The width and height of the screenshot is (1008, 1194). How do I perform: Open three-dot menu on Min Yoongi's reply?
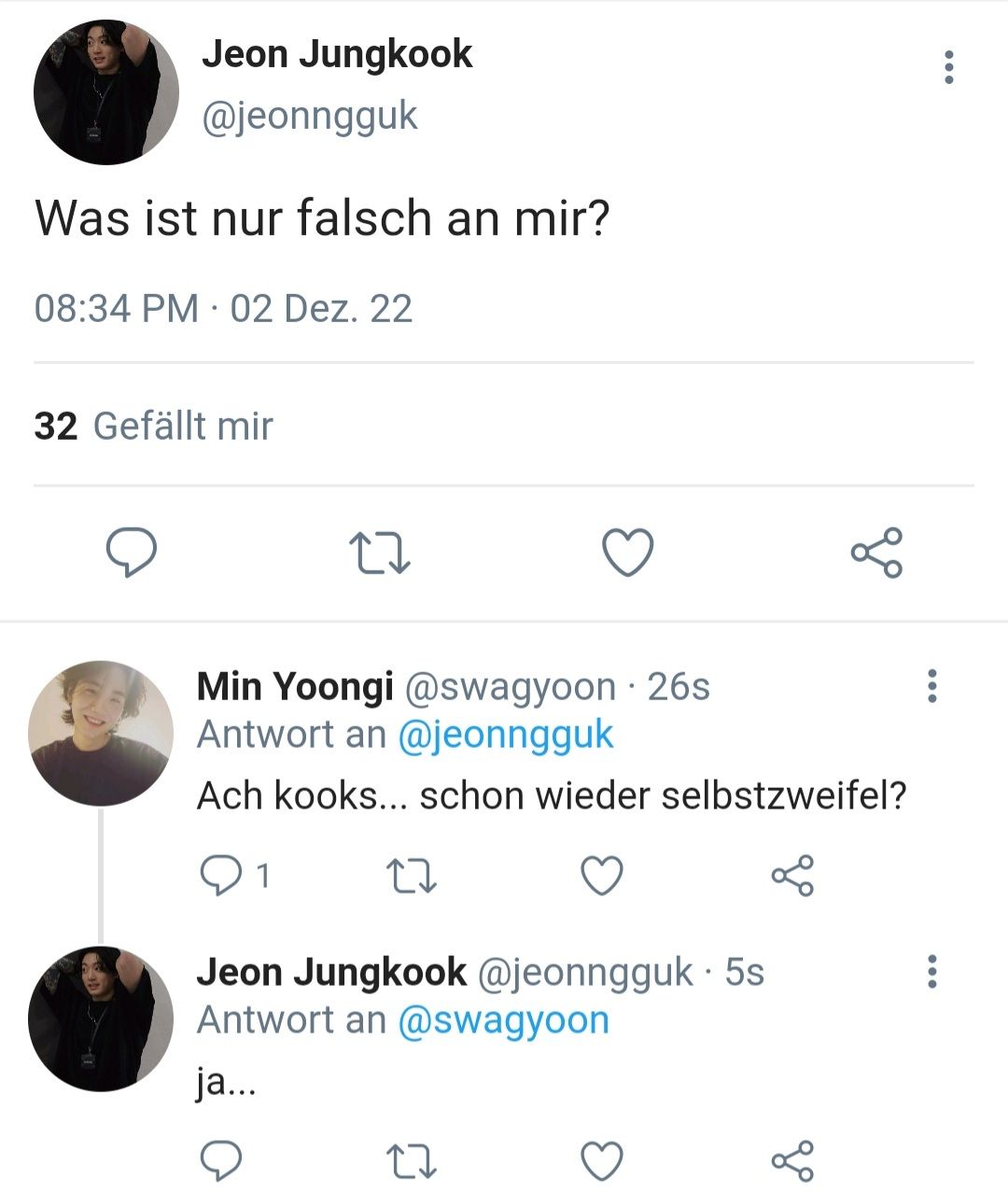(x=931, y=686)
